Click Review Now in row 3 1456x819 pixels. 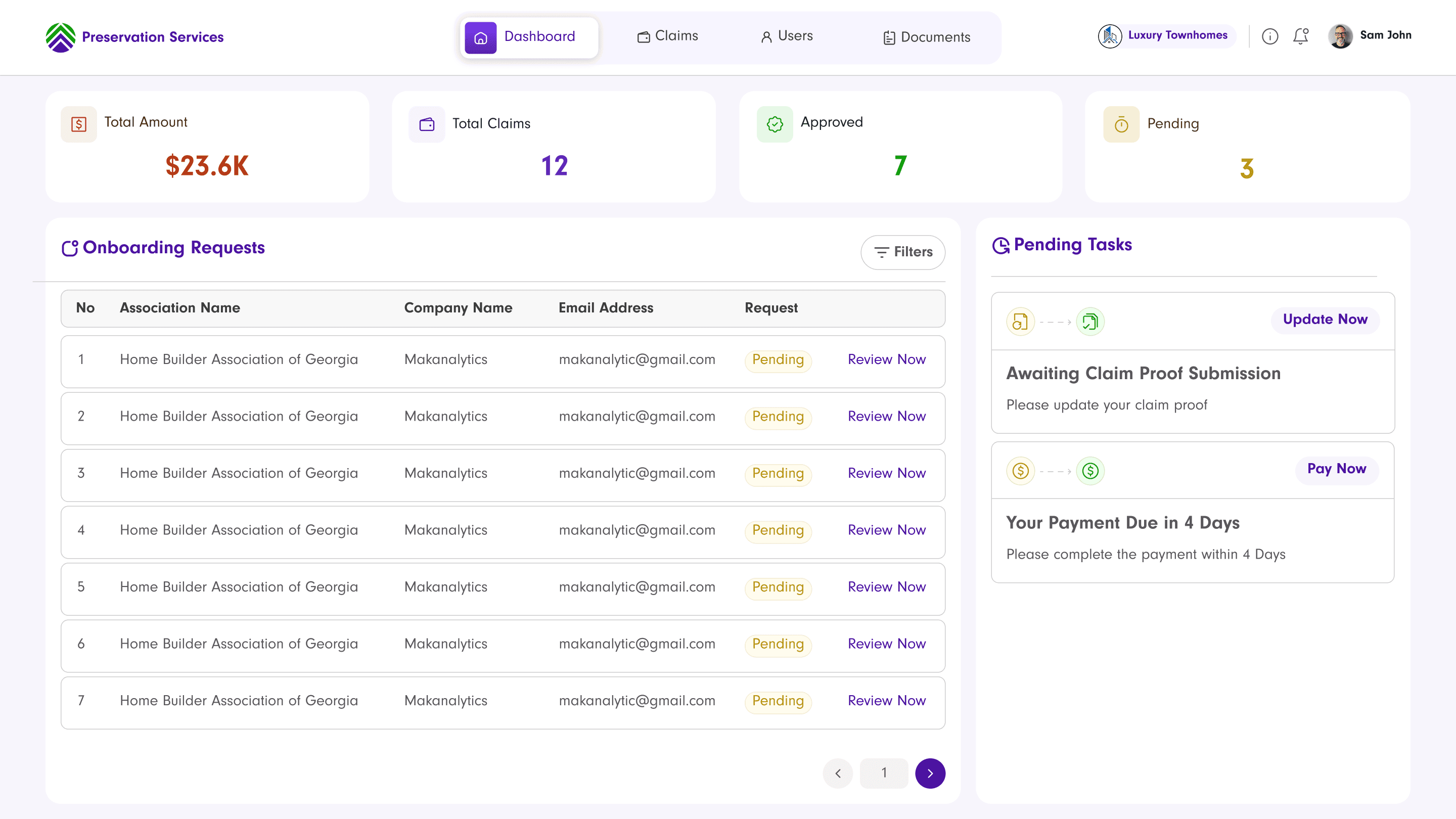click(886, 474)
